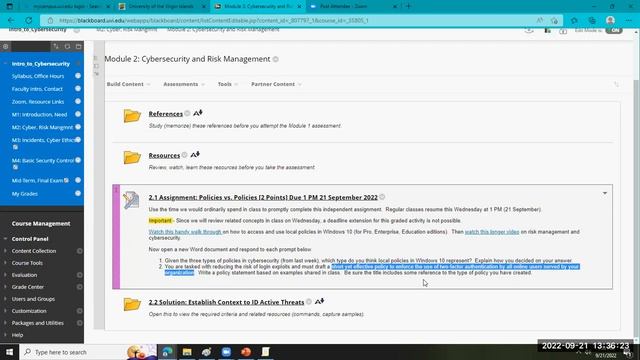Click the add menu item plus icon in the course menu toolbar
640x360 pixels.
tap(6, 47)
